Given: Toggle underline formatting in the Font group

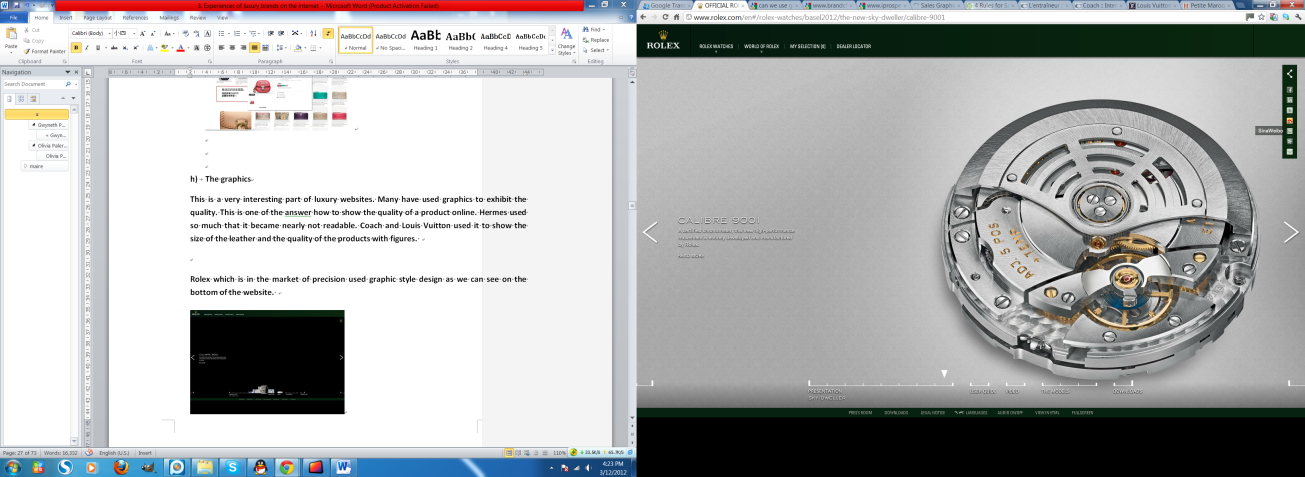Looking at the screenshot, I should [99, 47].
